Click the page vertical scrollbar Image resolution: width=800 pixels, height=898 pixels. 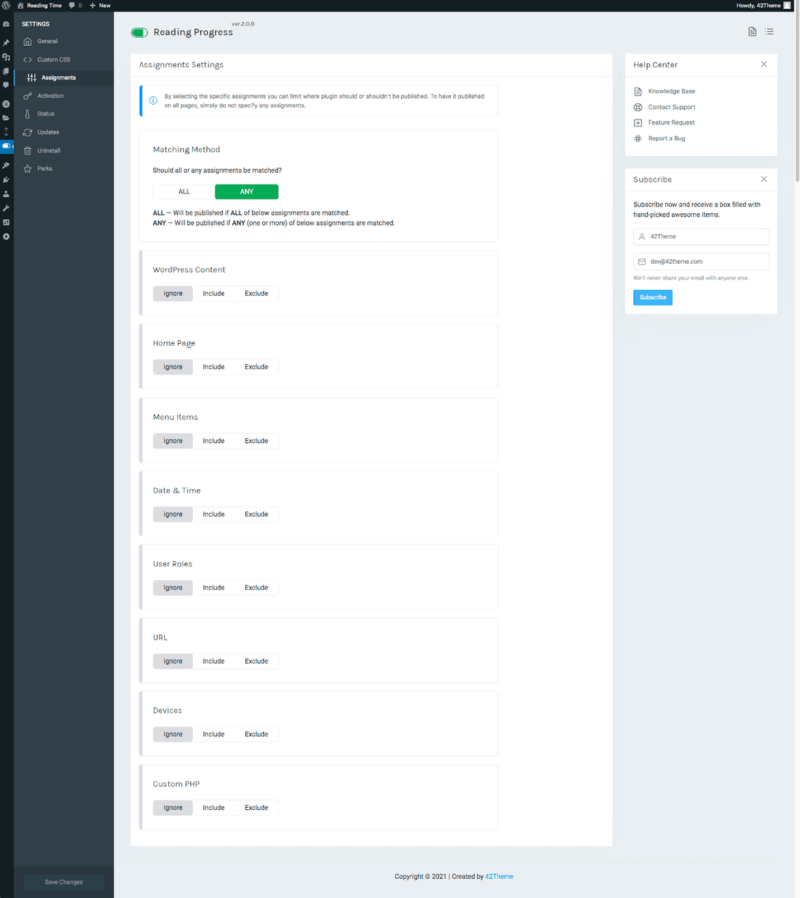pyautogui.click(x=797, y=97)
